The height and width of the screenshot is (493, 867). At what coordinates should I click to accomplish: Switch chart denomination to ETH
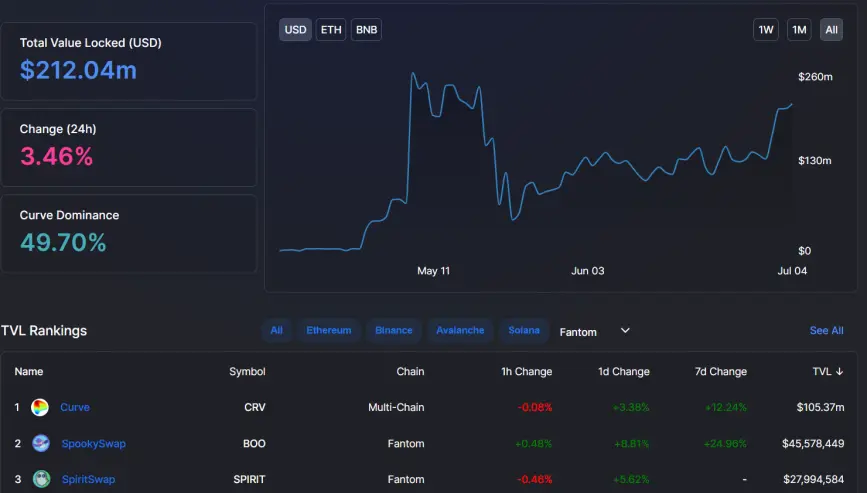point(331,30)
